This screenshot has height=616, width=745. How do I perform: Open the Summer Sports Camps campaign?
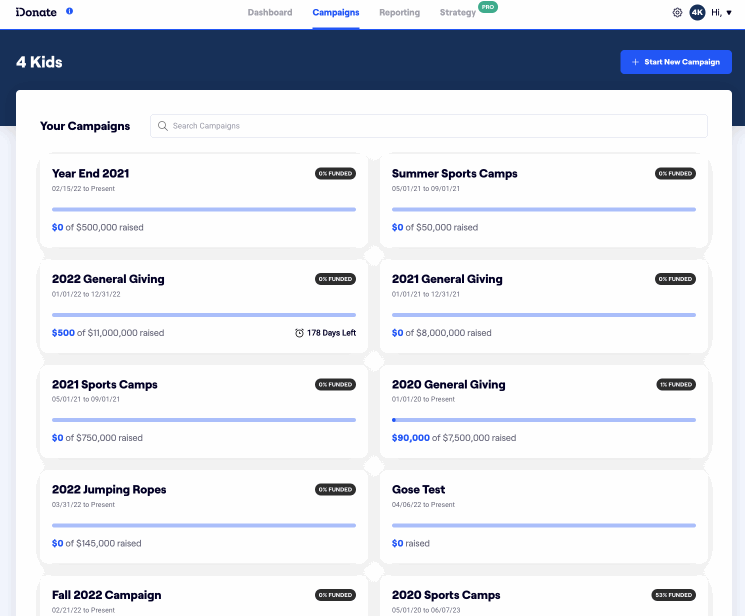tap(544, 200)
